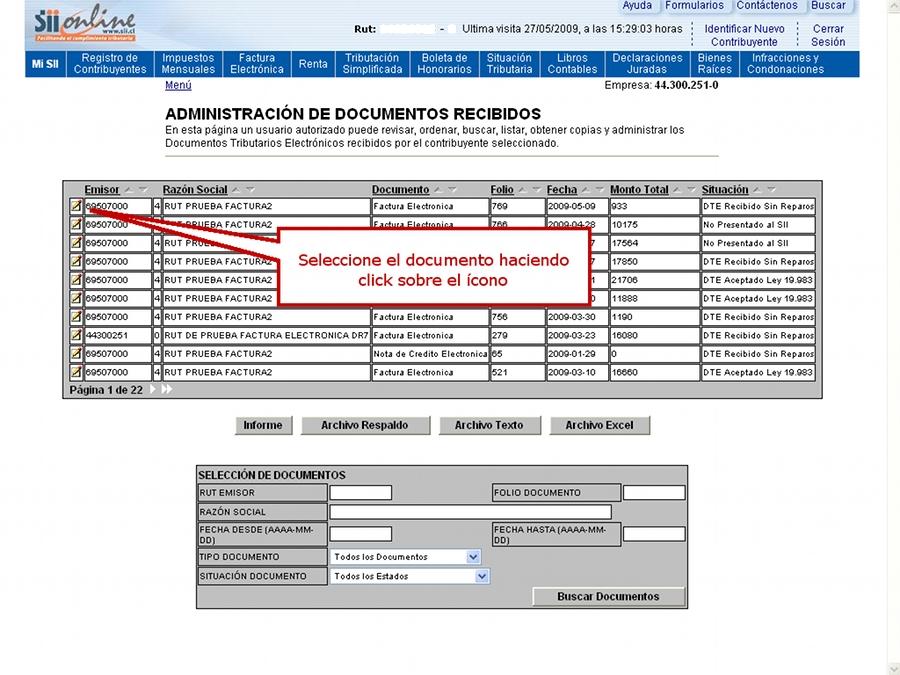The image size is (900, 675).
Task: Select the document icon for amount 21706
Action: point(76,280)
